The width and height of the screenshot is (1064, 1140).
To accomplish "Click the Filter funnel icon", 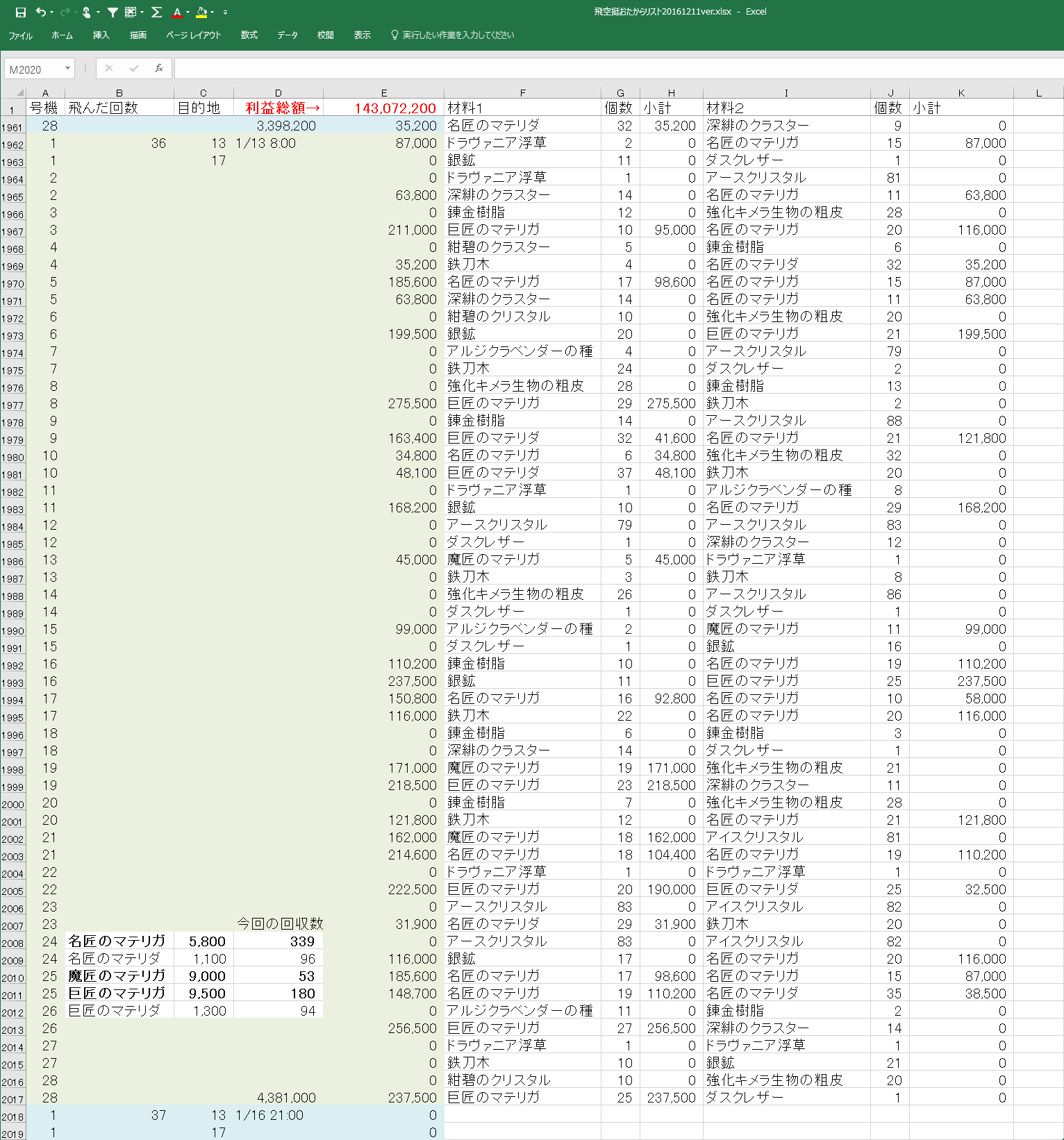I will pyautogui.click(x=113, y=12).
